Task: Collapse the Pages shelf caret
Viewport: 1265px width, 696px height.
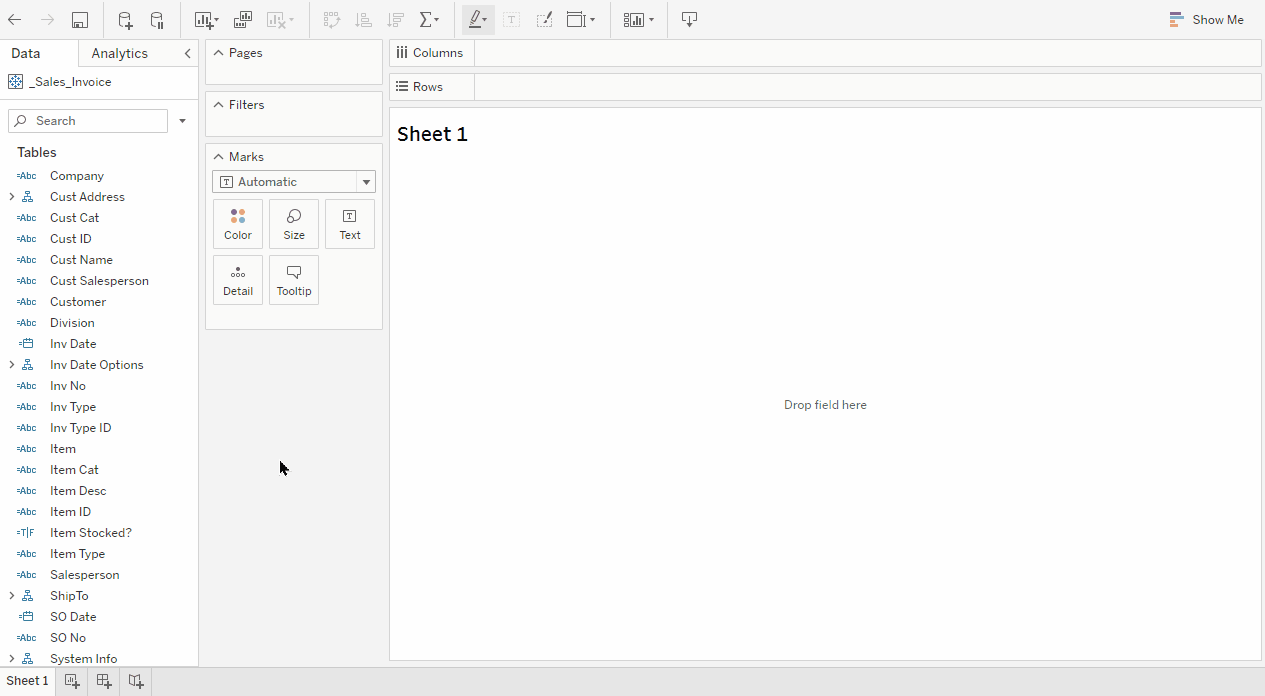Action: tap(218, 53)
